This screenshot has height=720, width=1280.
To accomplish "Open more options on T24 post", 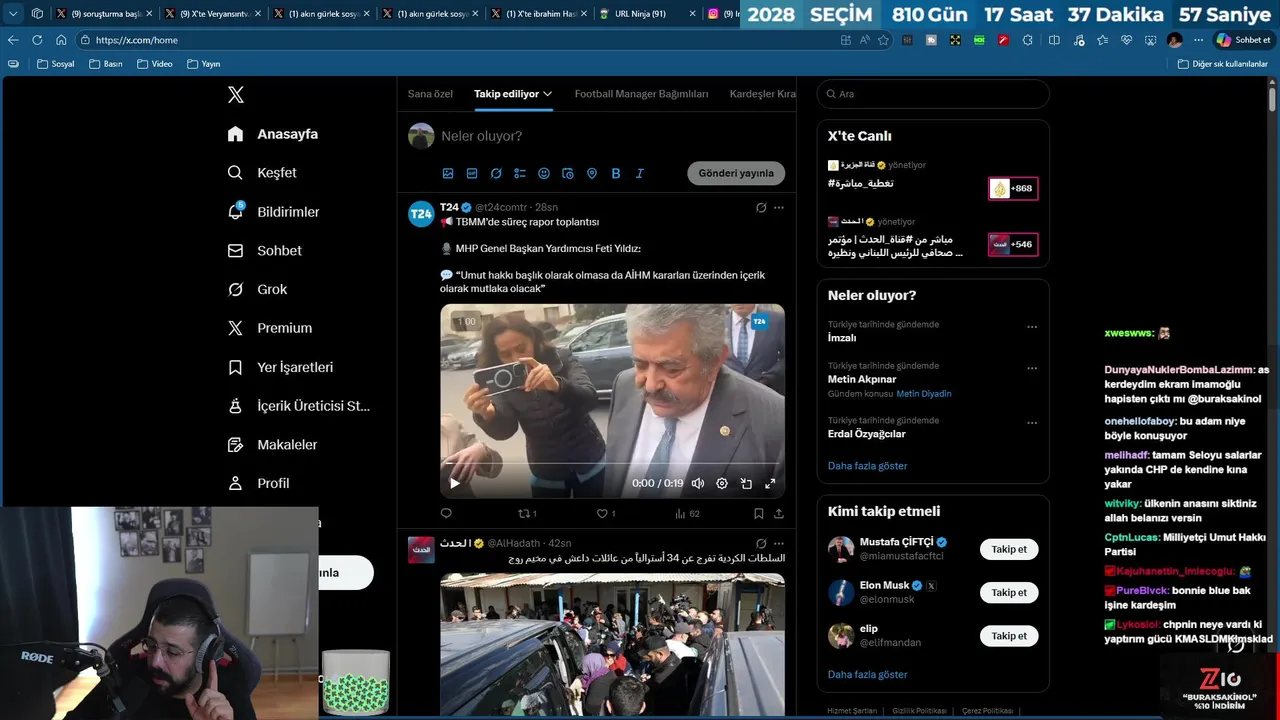I will [x=779, y=208].
